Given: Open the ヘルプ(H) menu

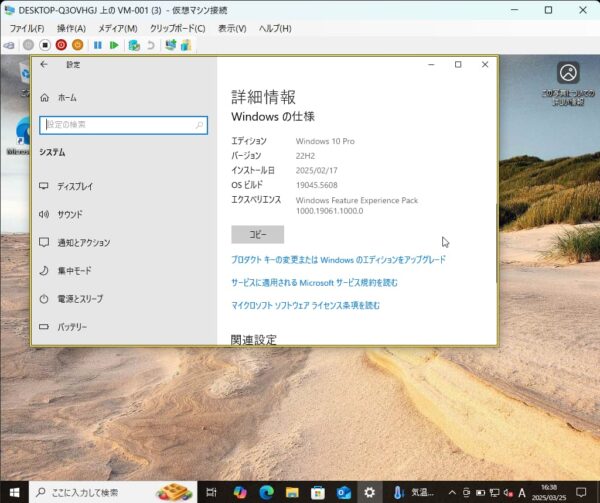Looking at the screenshot, I should click(x=275, y=29).
